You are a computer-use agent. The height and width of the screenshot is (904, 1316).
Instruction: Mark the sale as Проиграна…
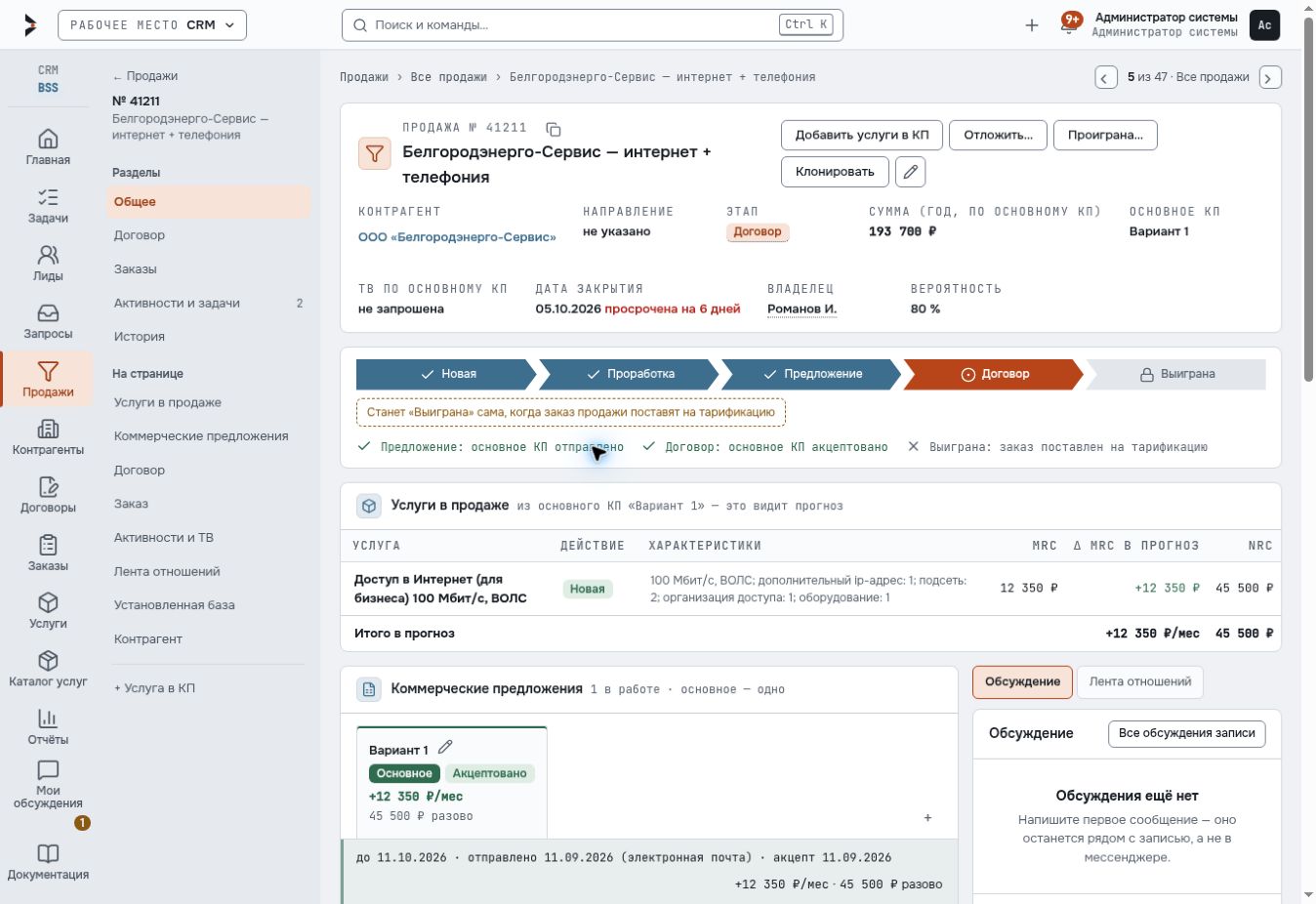[1105, 135]
